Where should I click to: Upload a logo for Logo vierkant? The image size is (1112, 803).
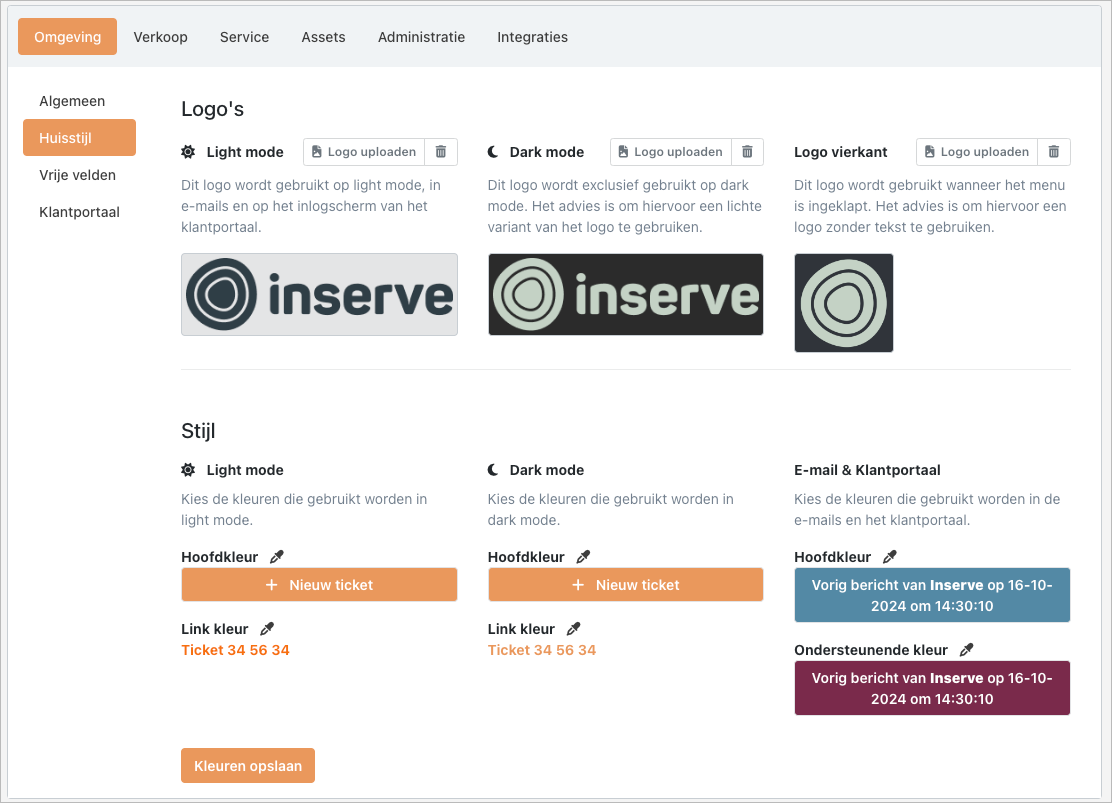[977, 152]
